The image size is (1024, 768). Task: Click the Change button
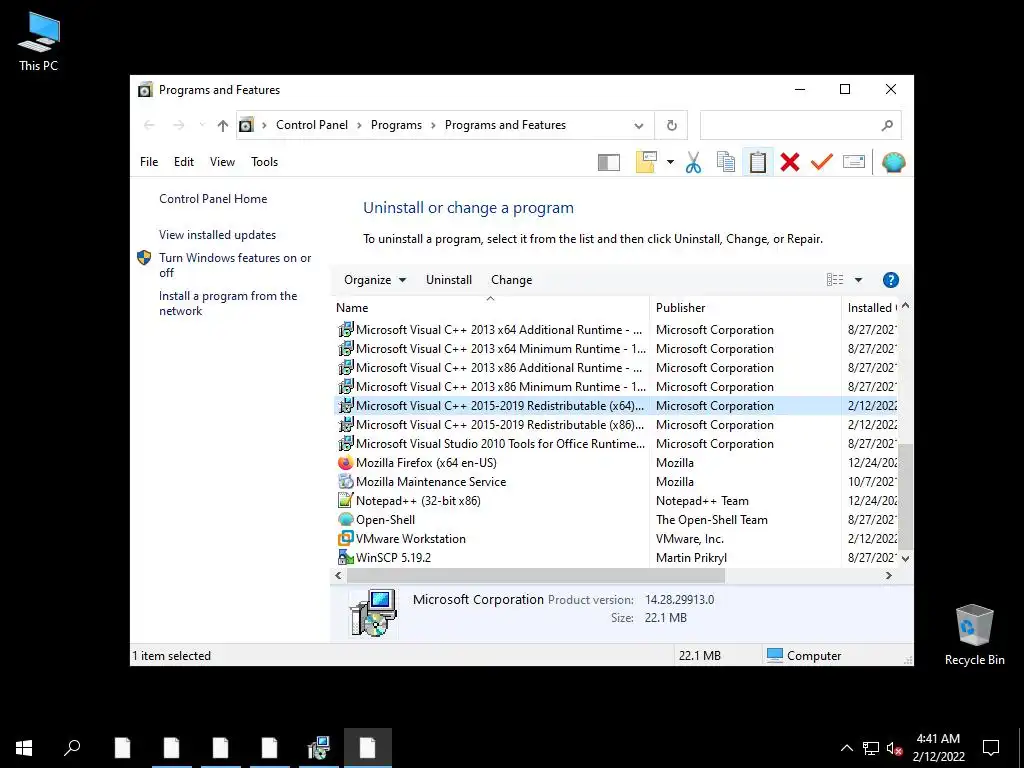coord(511,280)
